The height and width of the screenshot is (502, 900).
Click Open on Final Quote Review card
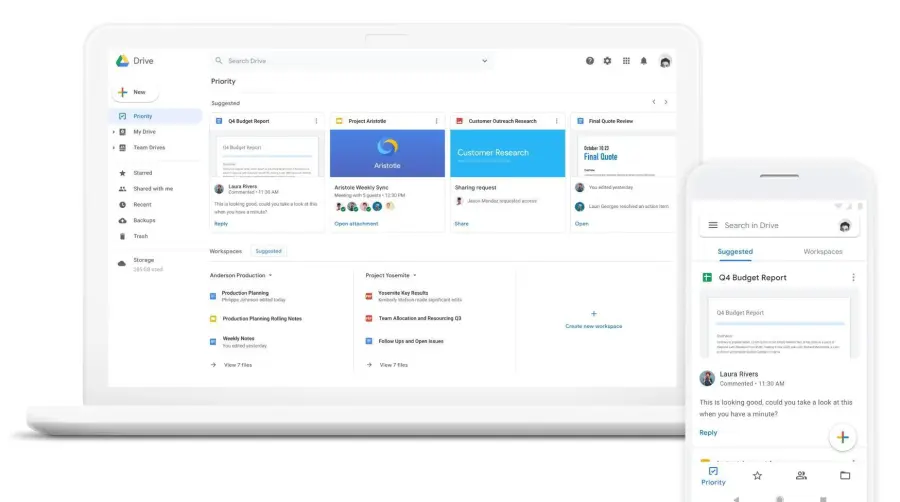point(581,224)
